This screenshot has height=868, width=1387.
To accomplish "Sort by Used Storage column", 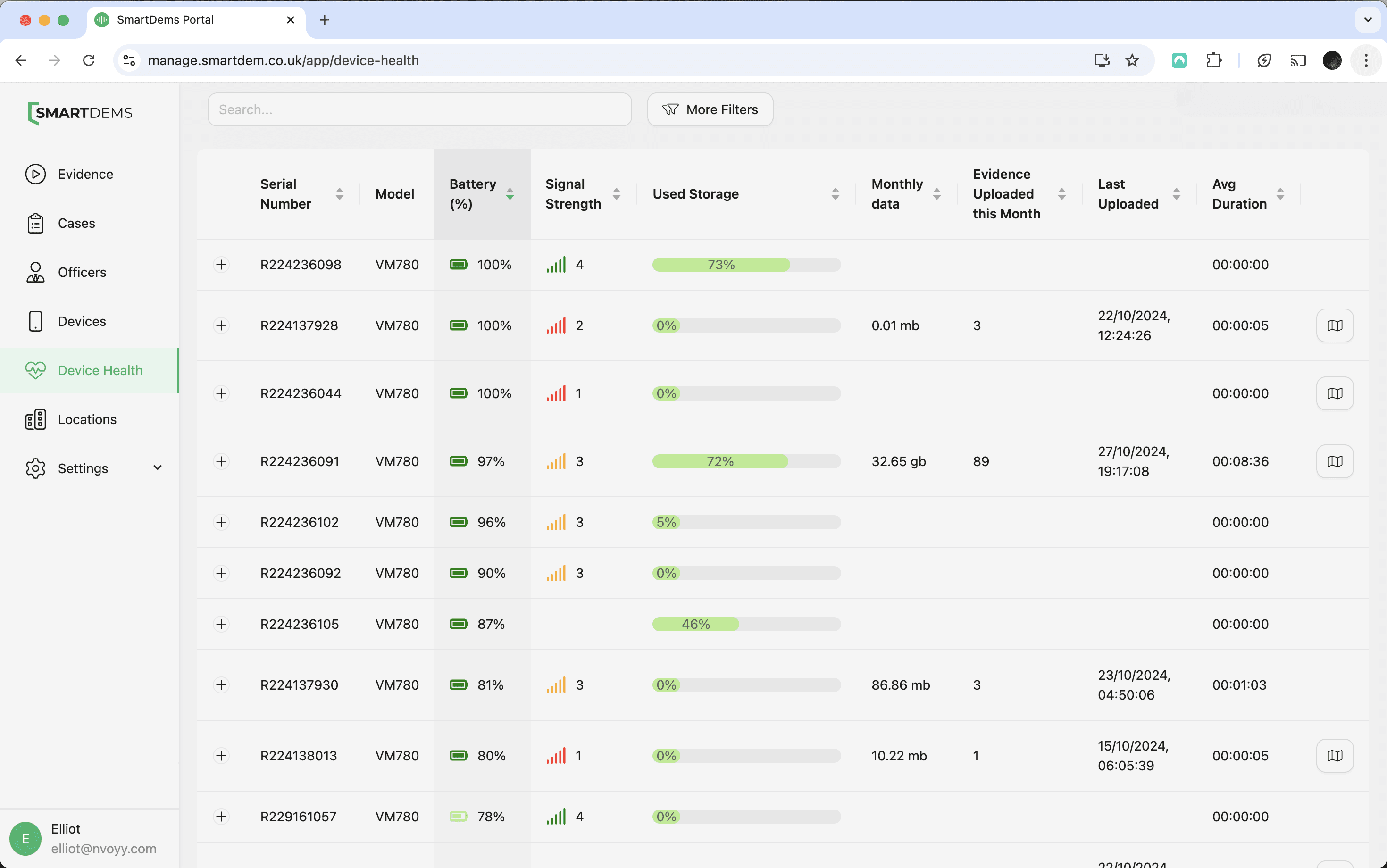I will [836, 194].
